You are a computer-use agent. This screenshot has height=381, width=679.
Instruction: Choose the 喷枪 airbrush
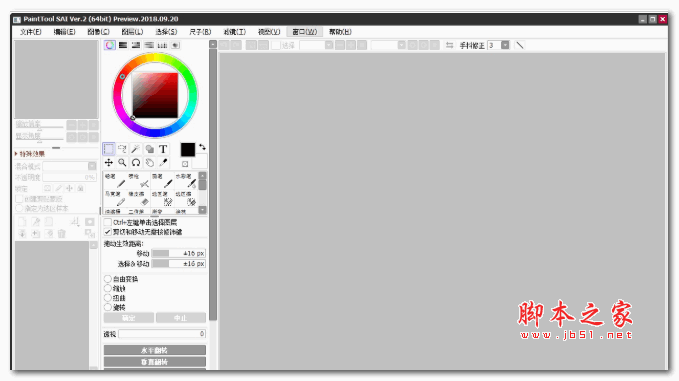pyautogui.click(x=139, y=181)
